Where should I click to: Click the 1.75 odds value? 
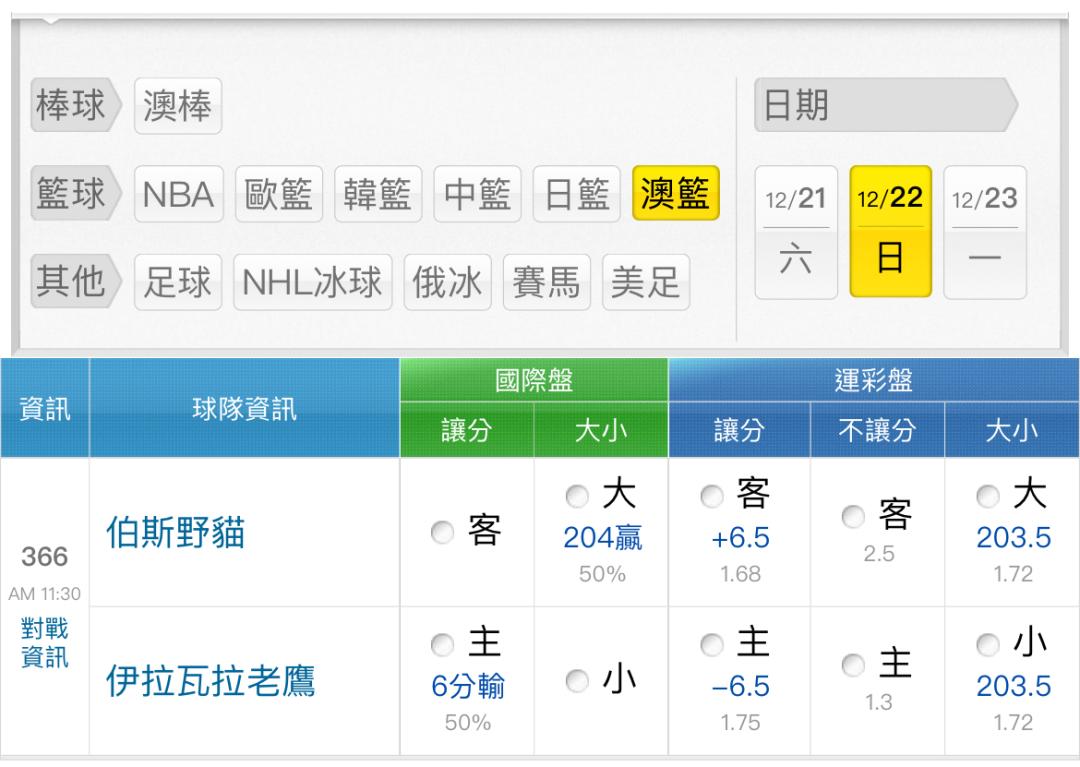click(740, 722)
